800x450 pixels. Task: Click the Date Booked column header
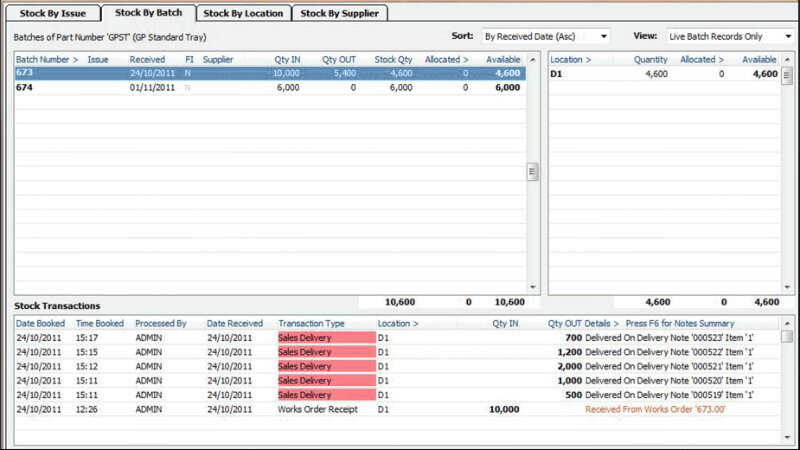41,324
